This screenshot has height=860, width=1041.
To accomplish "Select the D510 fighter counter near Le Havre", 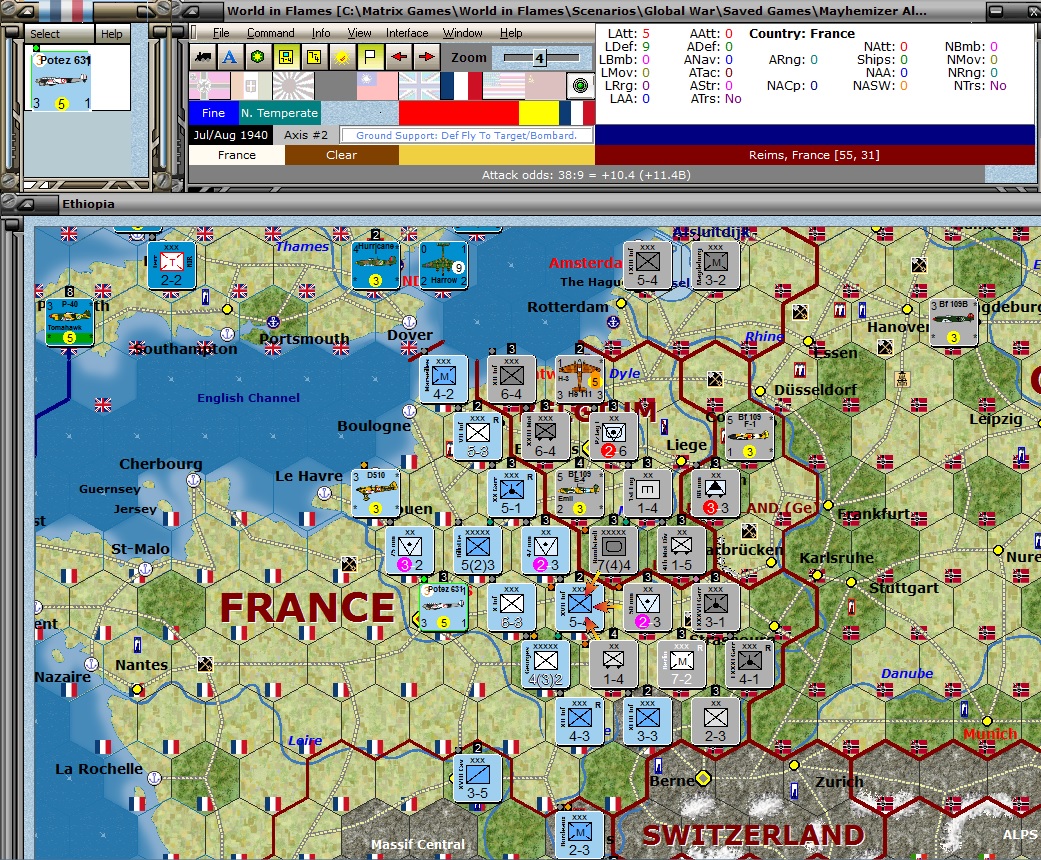I will tap(376, 493).
